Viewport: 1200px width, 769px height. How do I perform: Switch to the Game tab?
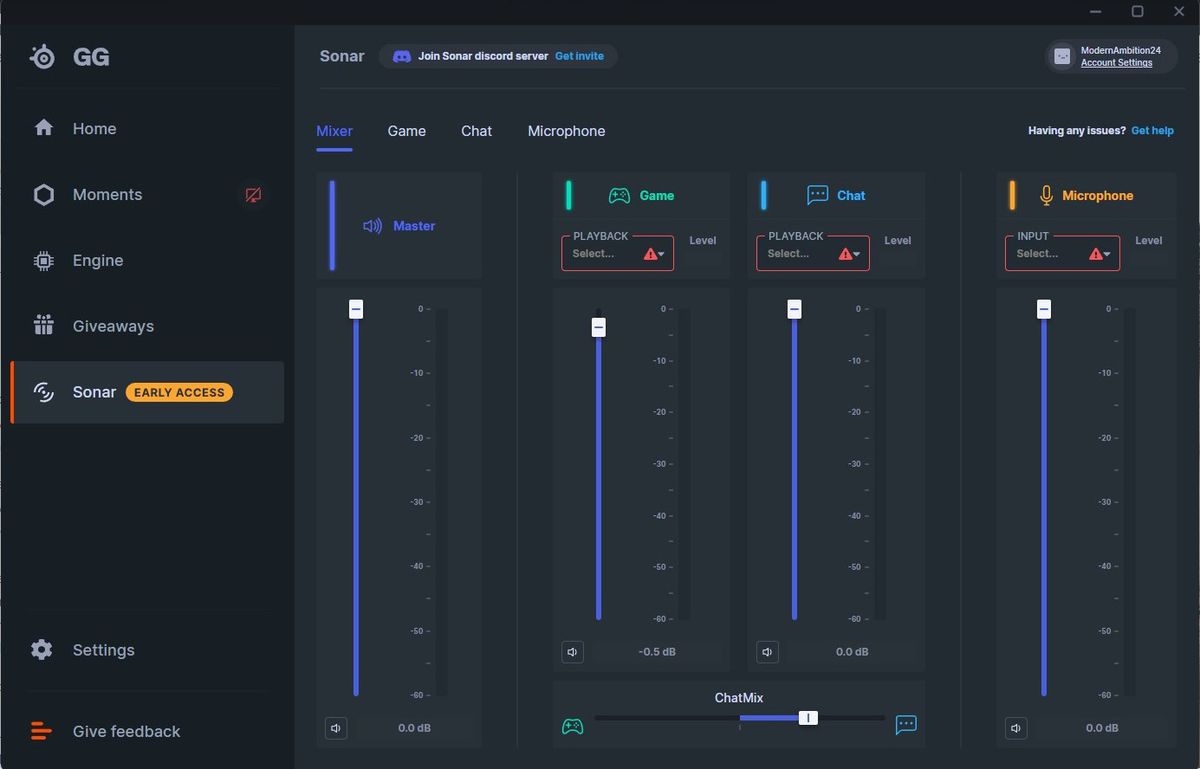coord(407,131)
